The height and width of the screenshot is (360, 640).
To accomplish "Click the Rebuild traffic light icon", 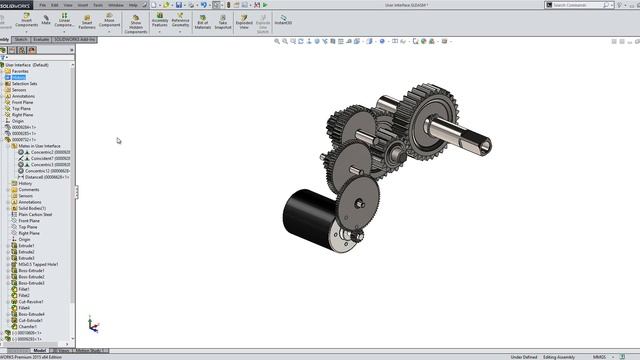I will tap(229, 5).
